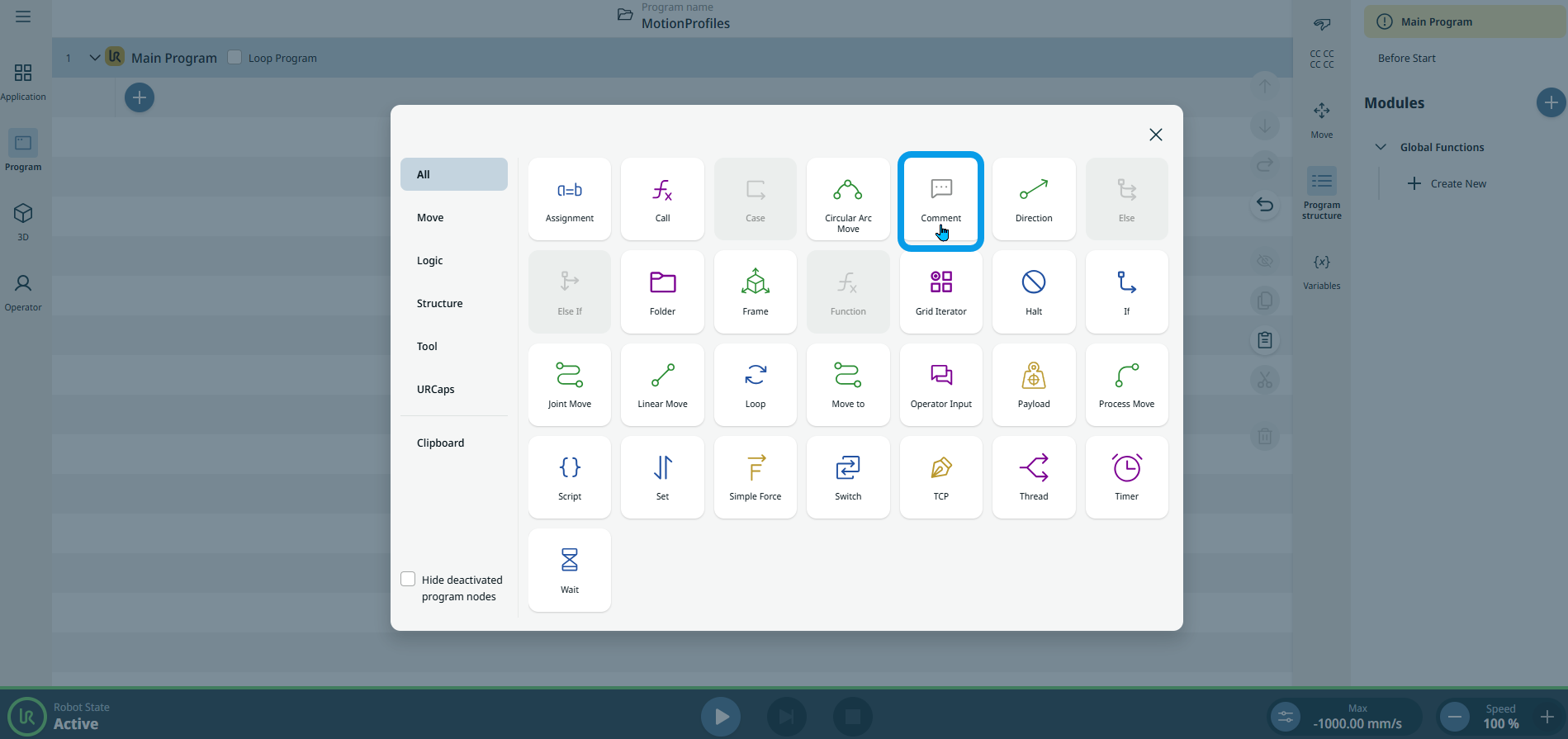The width and height of the screenshot is (1568, 739).
Task: Collapse the Main Program tree chevron
Action: click(x=94, y=58)
